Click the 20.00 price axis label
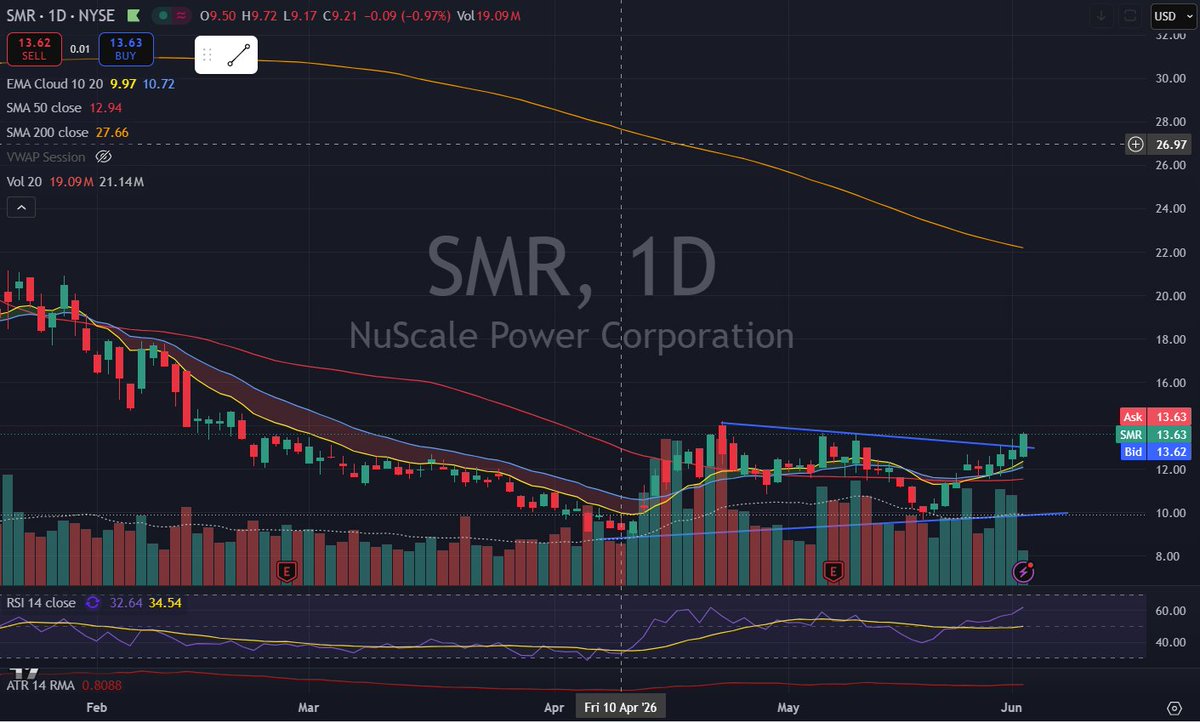Image resolution: width=1200 pixels, height=723 pixels. click(x=1170, y=296)
